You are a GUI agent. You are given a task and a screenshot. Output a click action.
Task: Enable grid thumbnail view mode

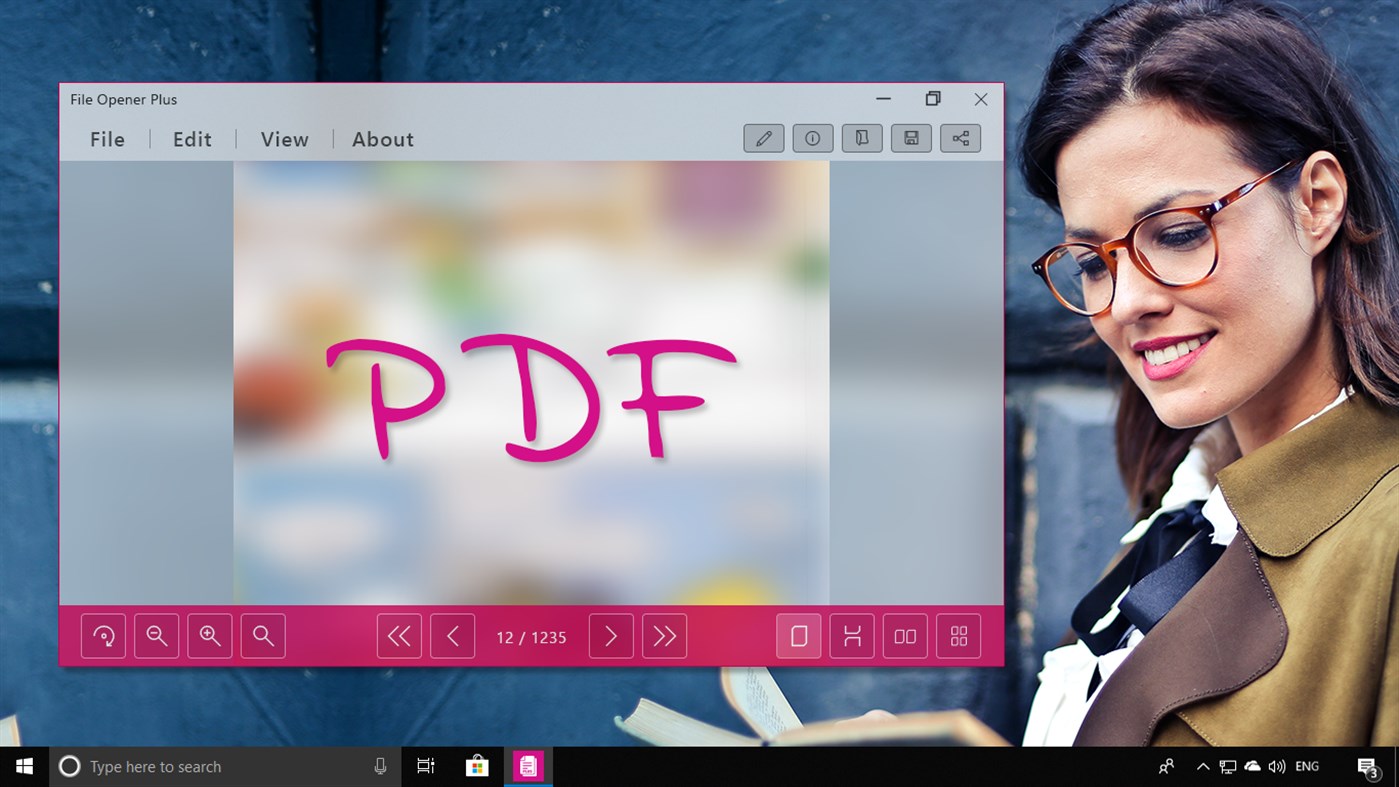tap(958, 635)
